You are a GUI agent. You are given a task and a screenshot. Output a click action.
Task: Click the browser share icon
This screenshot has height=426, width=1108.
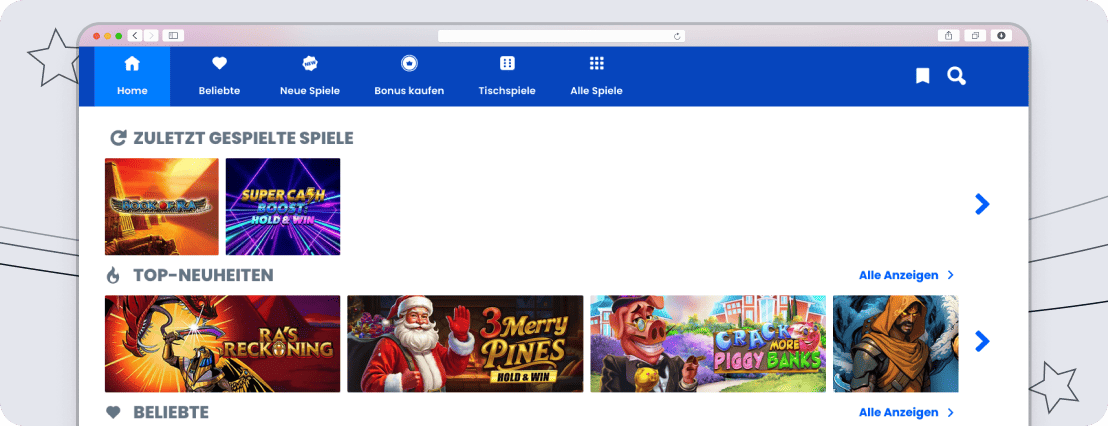pos(948,35)
